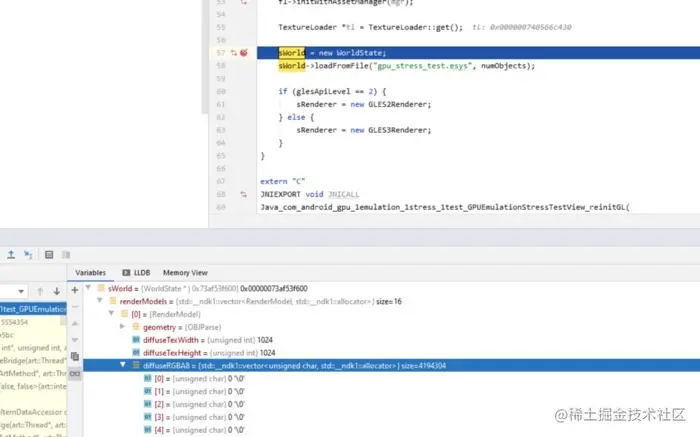Click the breakpoint marker on line 57
The image size is (700, 437).
click(x=244, y=53)
